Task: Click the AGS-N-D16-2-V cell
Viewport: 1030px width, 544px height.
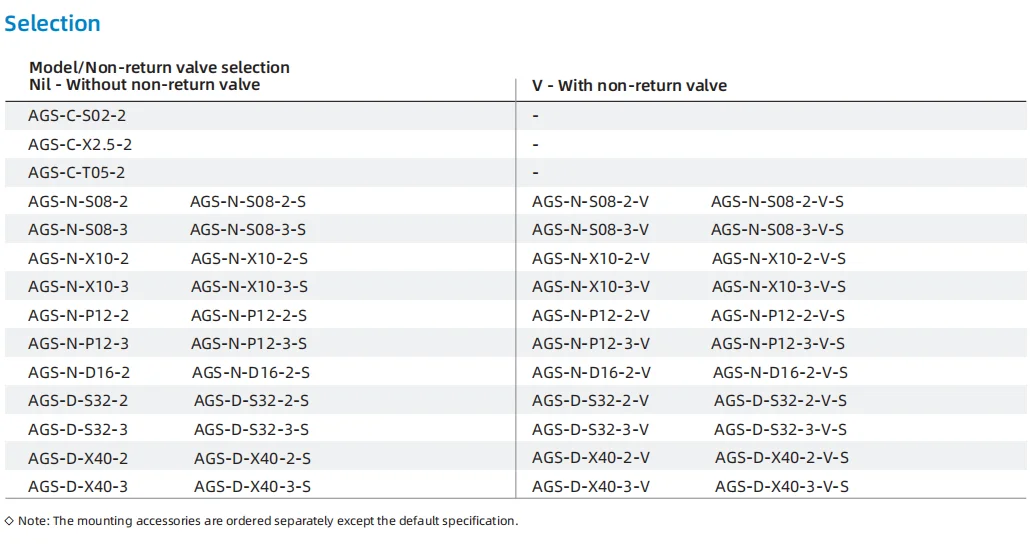Action: (x=591, y=373)
